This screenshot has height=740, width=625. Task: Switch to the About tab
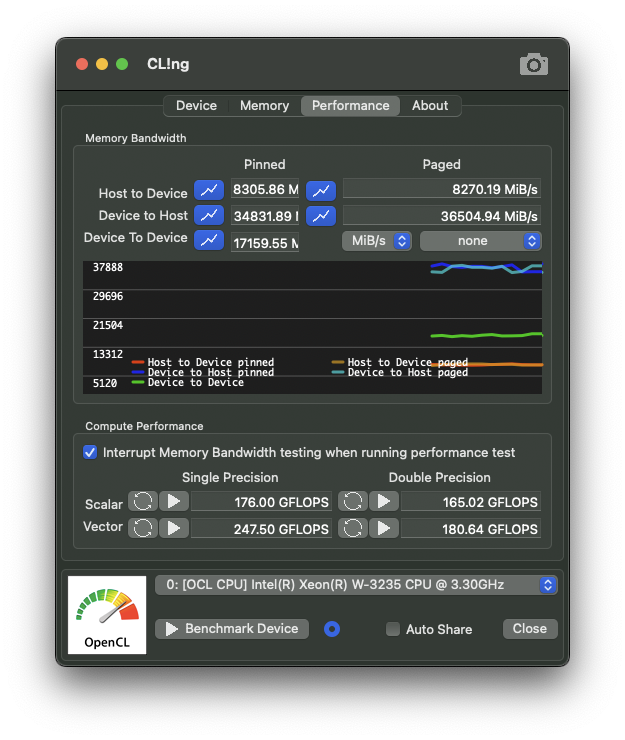pos(430,106)
